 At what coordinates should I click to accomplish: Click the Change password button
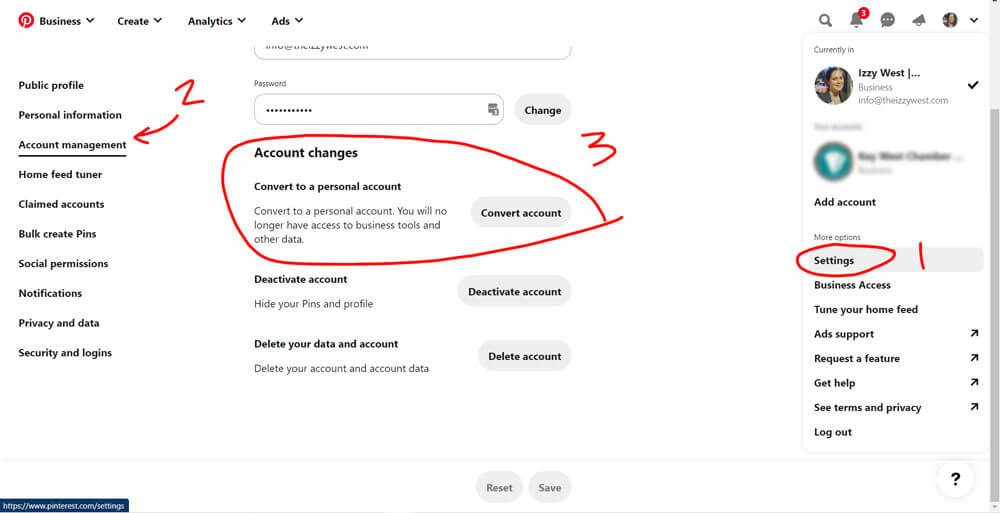[x=543, y=110]
